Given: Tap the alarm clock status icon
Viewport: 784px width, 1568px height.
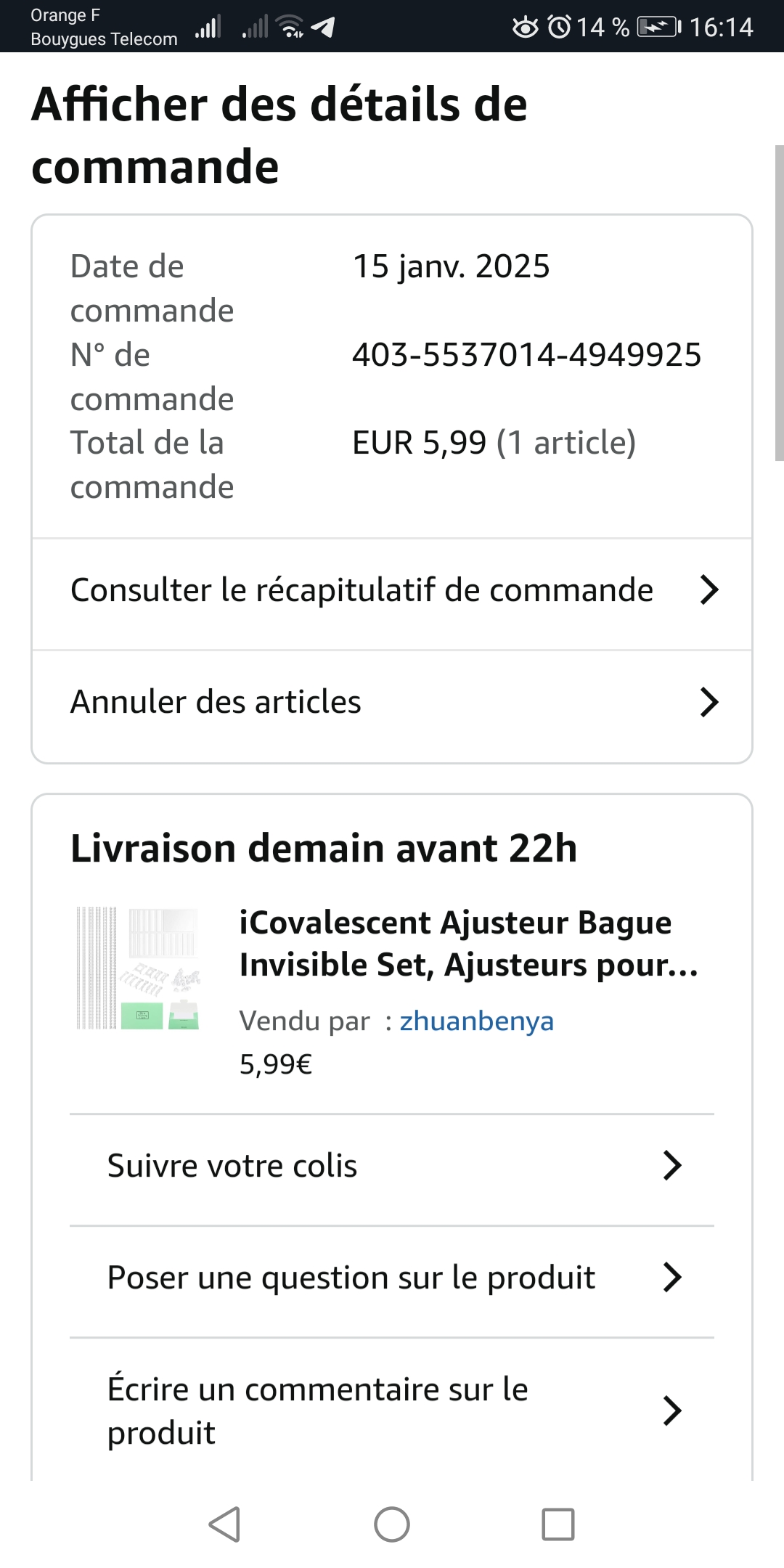Looking at the screenshot, I should pyautogui.click(x=559, y=28).
